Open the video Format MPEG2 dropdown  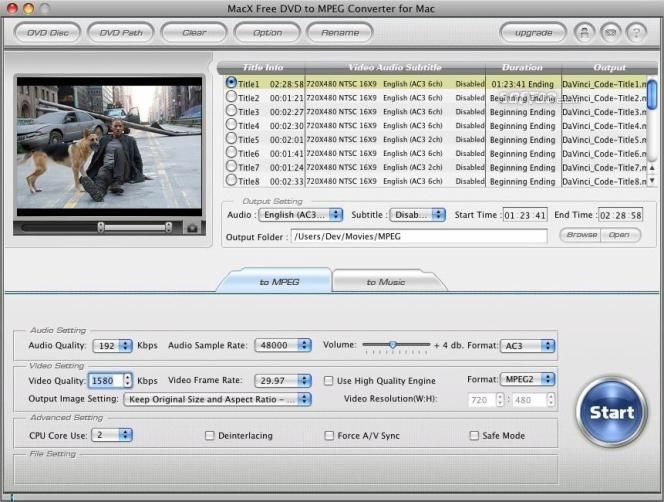click(527, 379)
